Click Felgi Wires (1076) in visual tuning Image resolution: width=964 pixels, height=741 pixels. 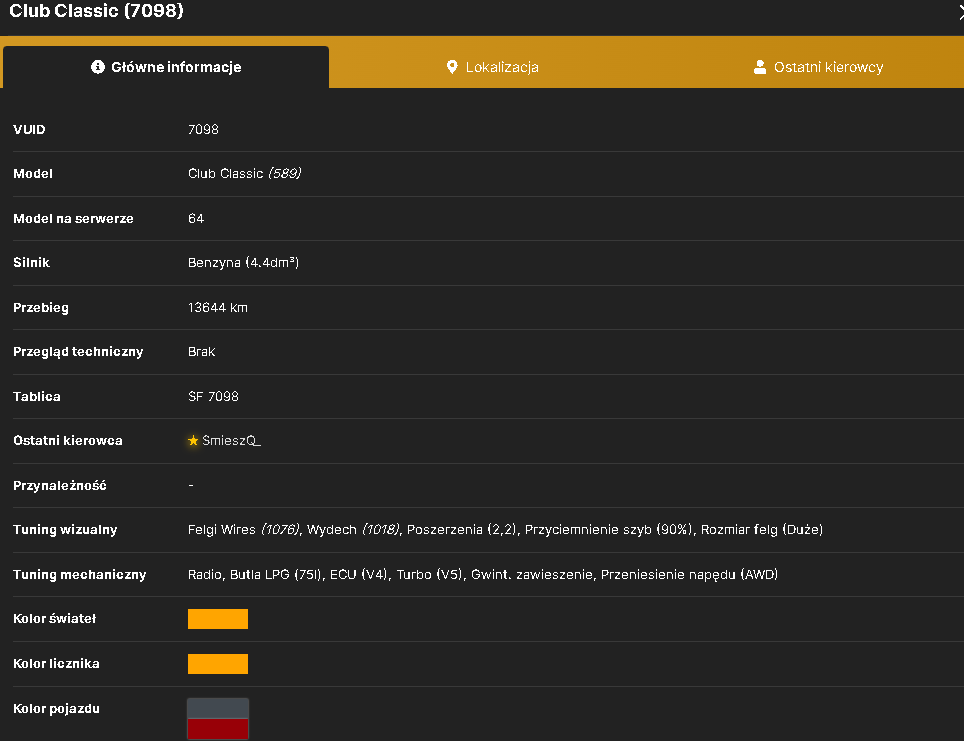pyautogui.click(x=243, y=529)
